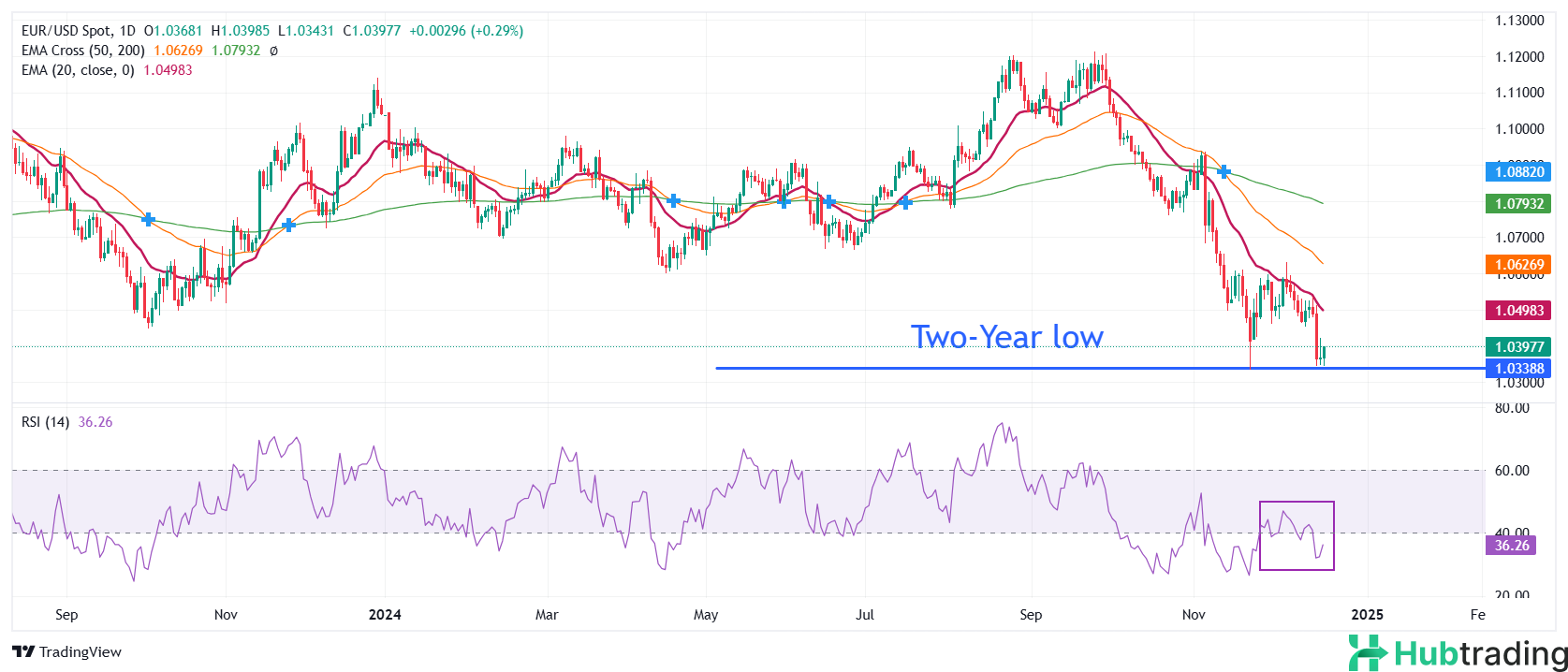The image size is (1568, 672).
Task: Click the EMA cross marker in October 2023
Action: 148,219
